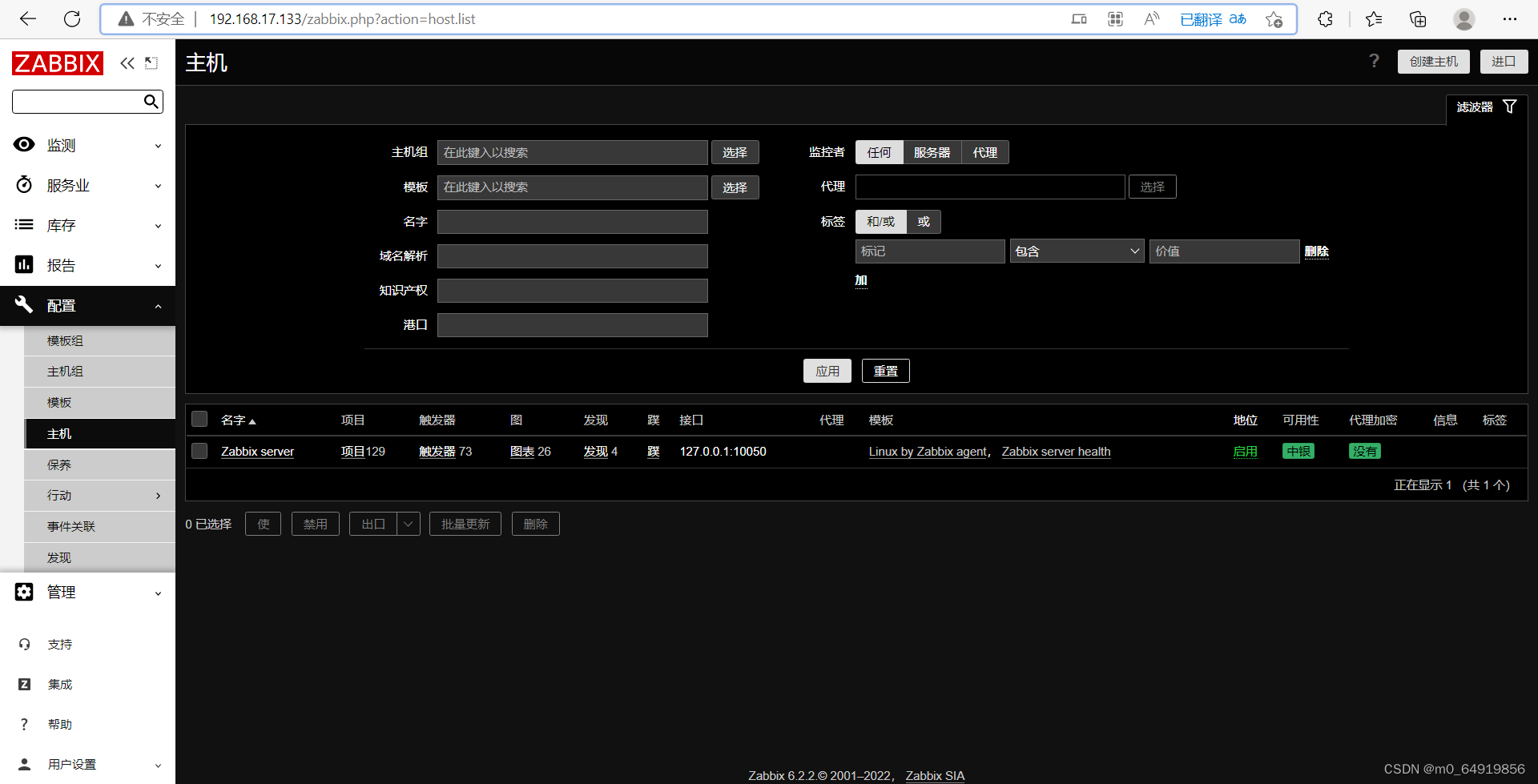Collapse the 配置 menu section
Viewport: 1538px width, 784px height.
point(158,306)
